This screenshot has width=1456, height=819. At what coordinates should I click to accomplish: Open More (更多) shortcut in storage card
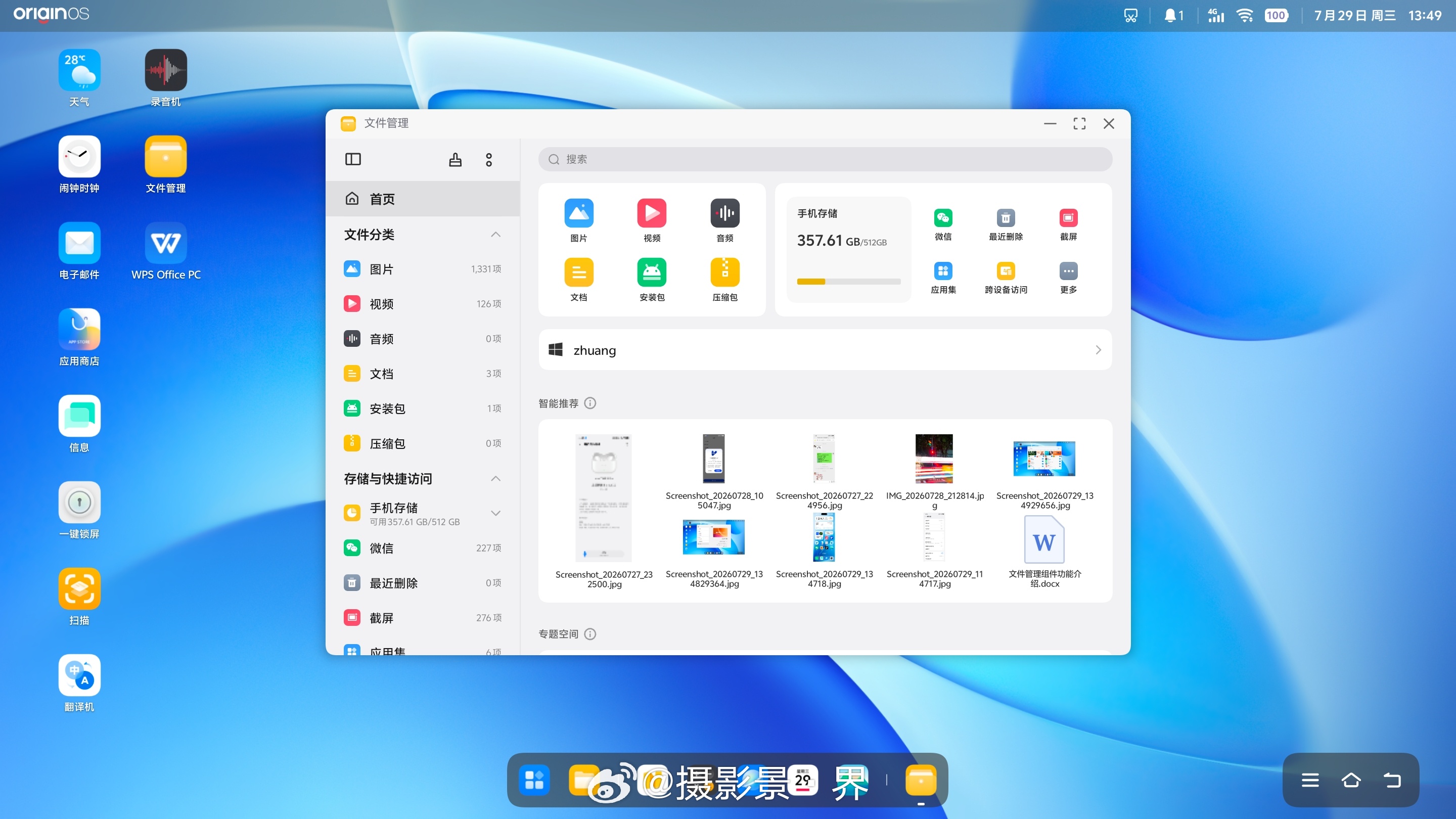[x=1068, y=278]
